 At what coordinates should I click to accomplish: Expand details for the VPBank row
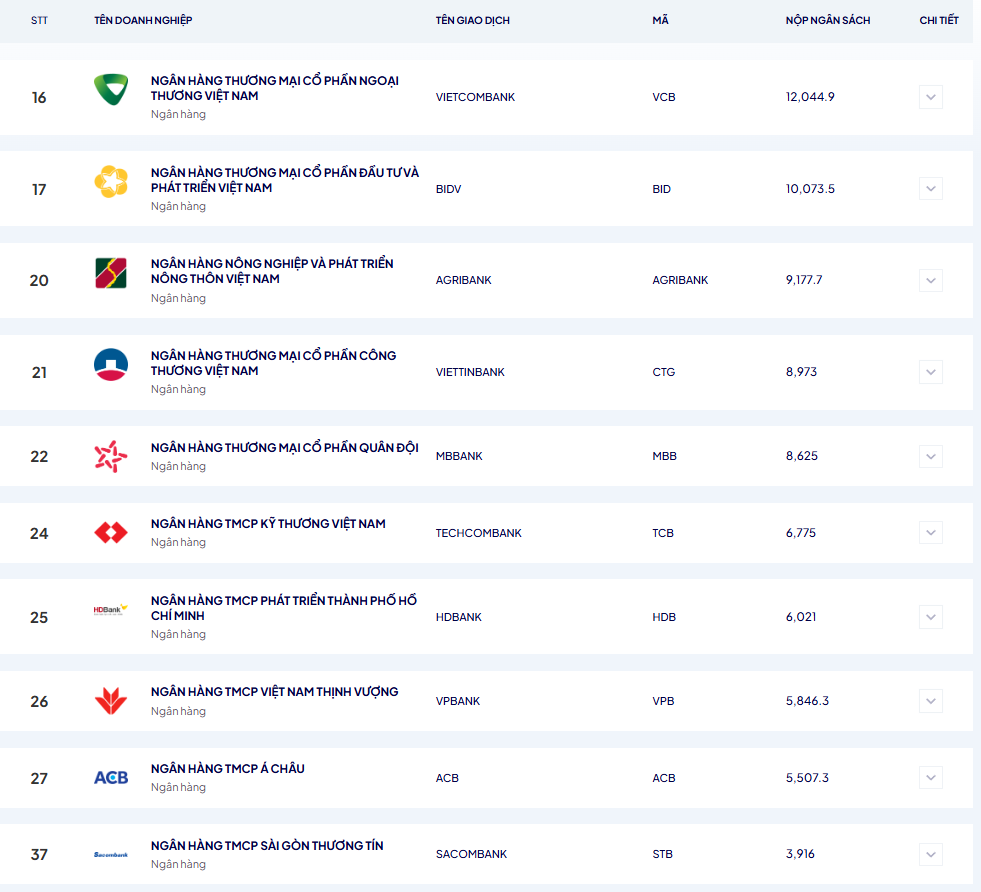930,701
